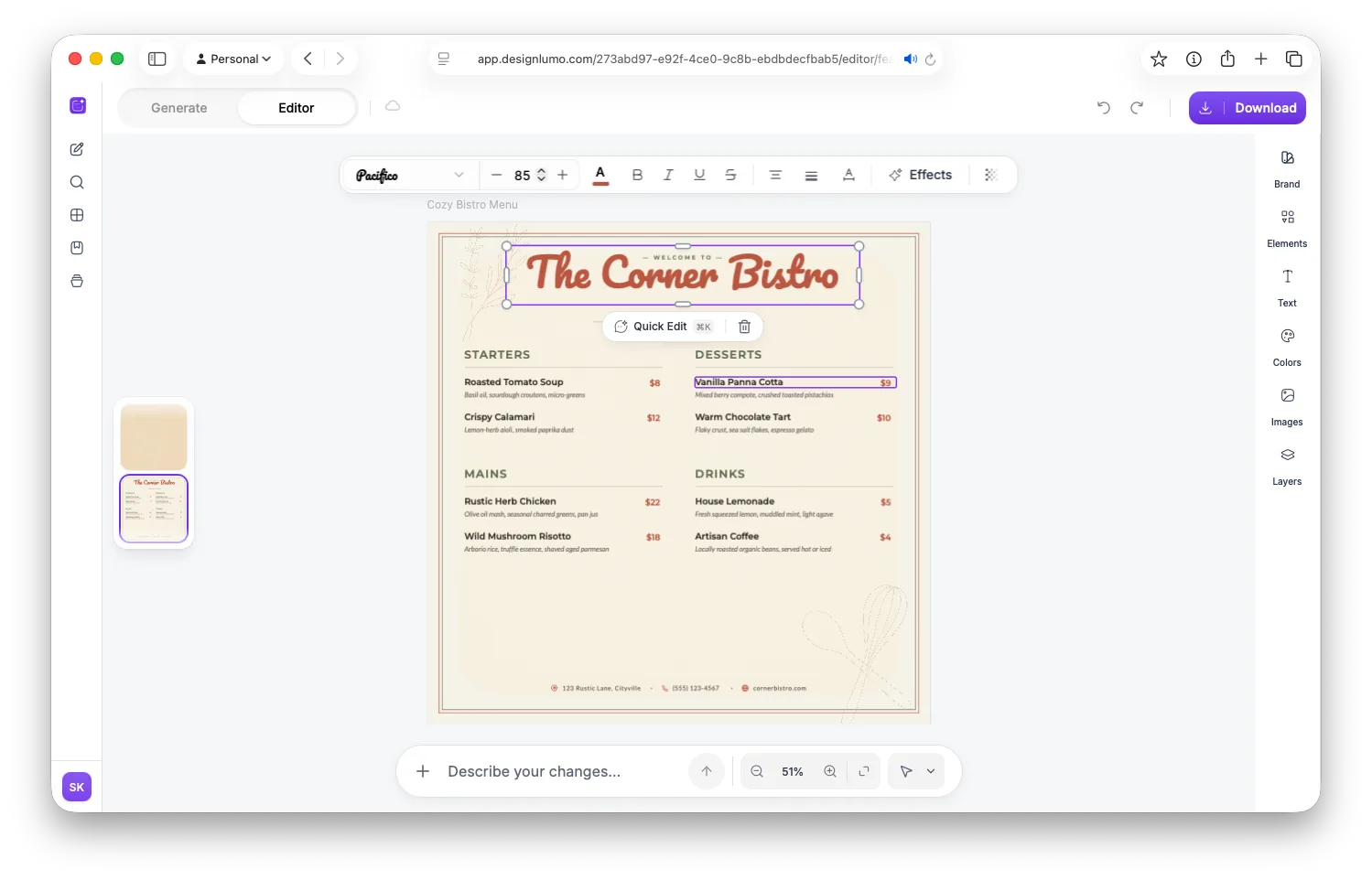Click the 51% zoom level
1372x880 pixels.
click(x=793, y=772)
